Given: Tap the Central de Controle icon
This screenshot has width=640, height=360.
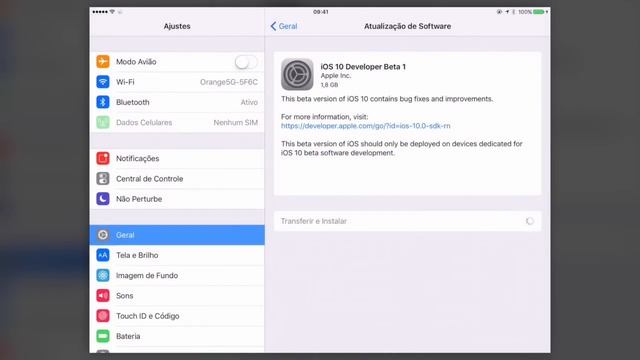Looking at the screenshot, I should click(x=103, y=178).
